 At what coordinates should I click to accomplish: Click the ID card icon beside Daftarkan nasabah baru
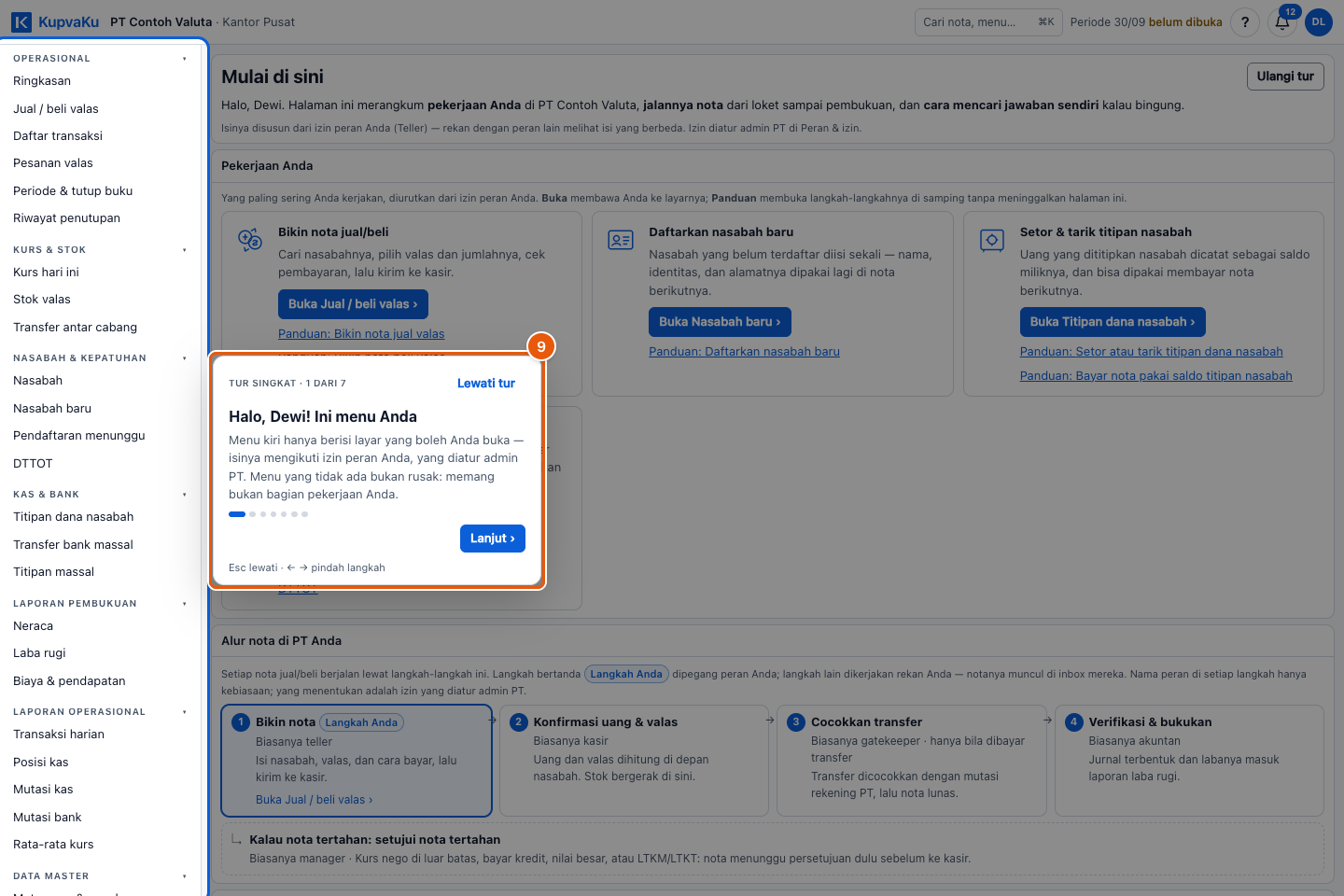[621, 240]
